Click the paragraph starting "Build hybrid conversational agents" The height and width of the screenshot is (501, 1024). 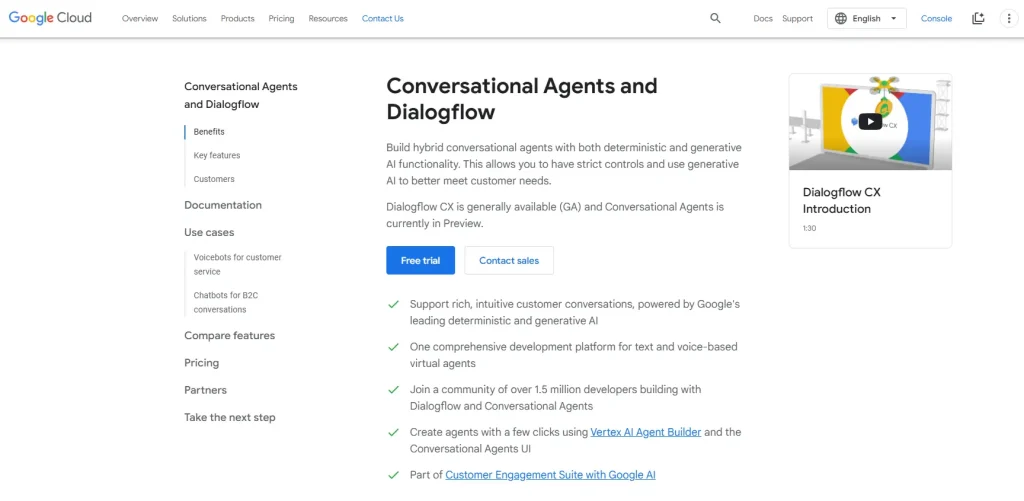[564, 164]
